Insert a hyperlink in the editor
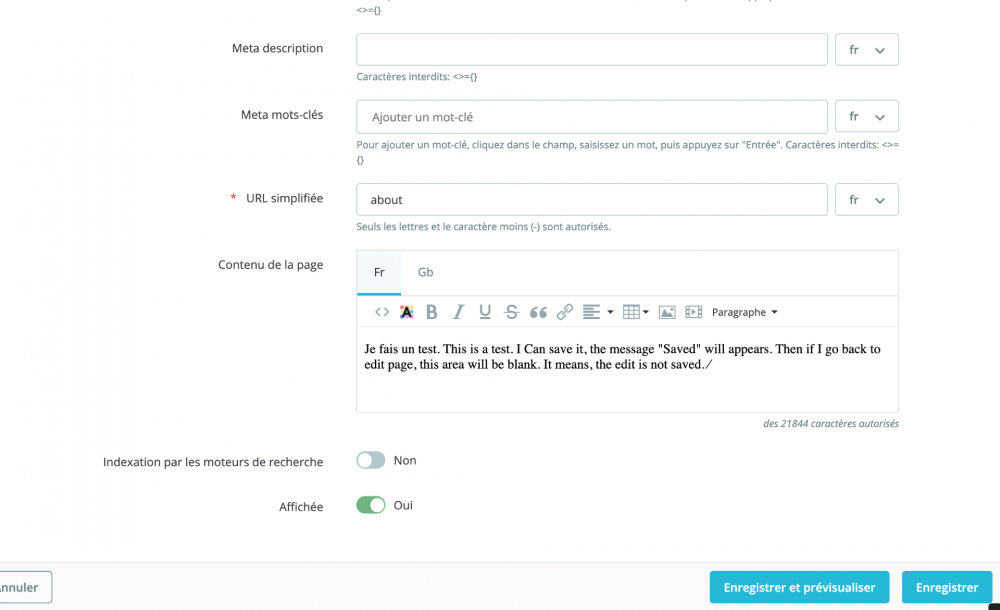The height and width of the screenshot is (610, 1000). pos(564,312)
